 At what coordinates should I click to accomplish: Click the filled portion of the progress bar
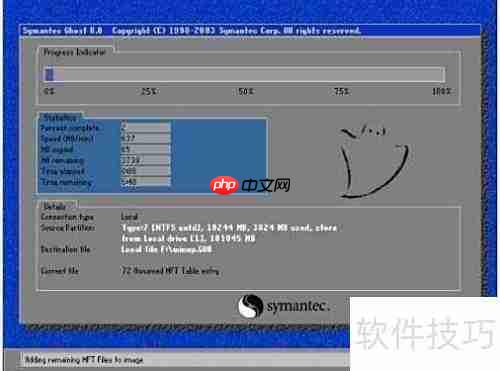(x=49, y=74)
